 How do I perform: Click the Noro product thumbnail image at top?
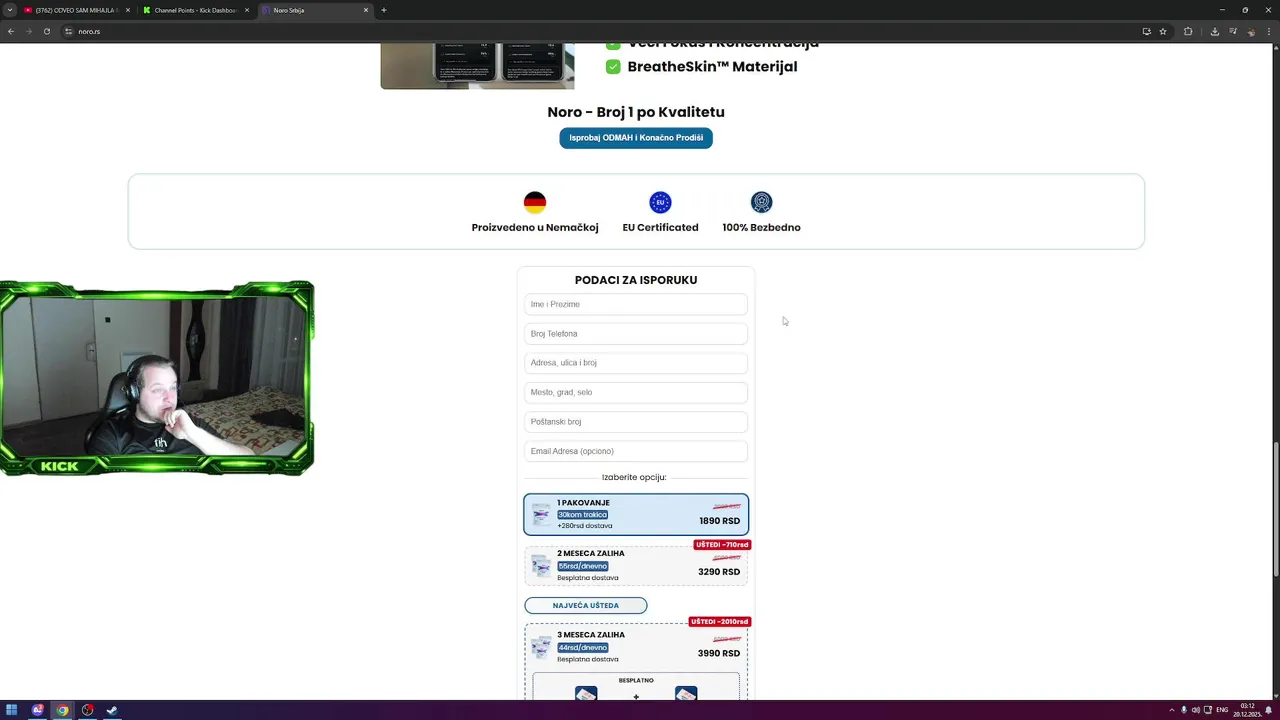(x=477, y=65)
